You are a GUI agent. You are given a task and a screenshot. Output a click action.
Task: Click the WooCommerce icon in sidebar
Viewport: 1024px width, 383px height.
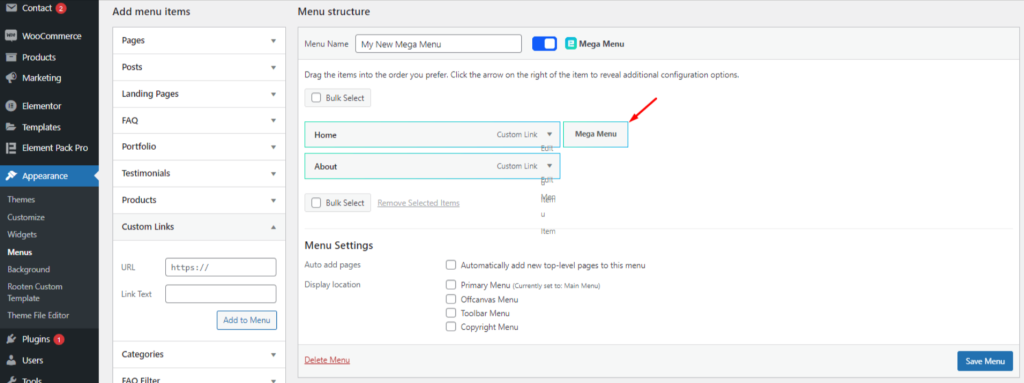tap(10, 36)
